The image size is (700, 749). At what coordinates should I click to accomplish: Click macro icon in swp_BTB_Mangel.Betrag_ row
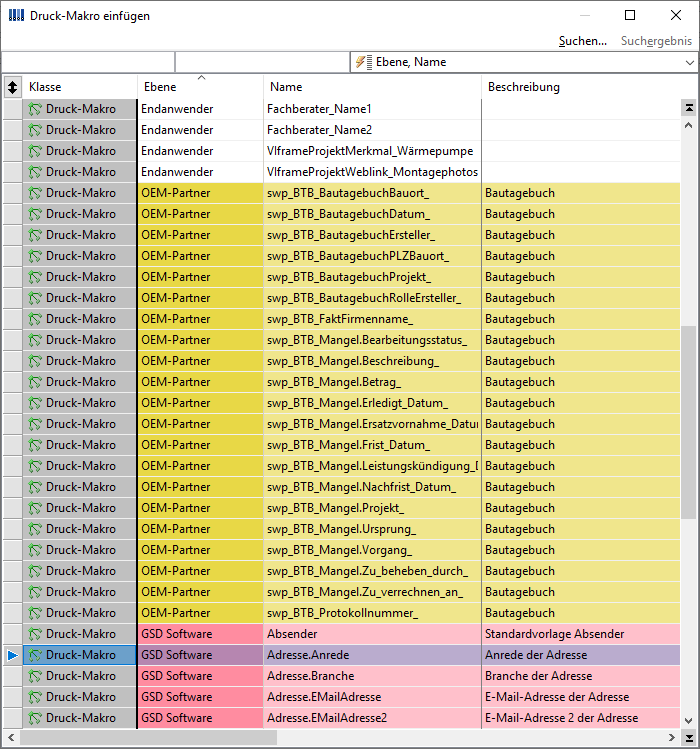[x=35, y=382]
